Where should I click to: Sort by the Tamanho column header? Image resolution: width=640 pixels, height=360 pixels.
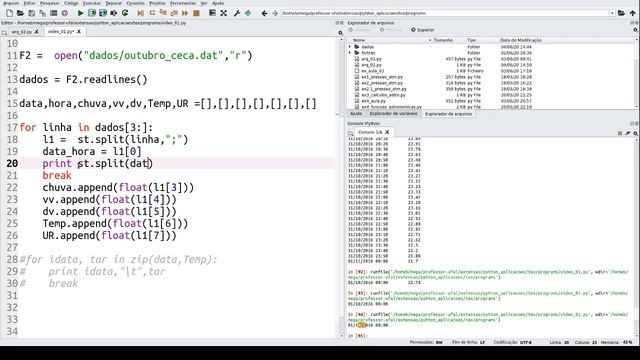(x=443, y=40)
